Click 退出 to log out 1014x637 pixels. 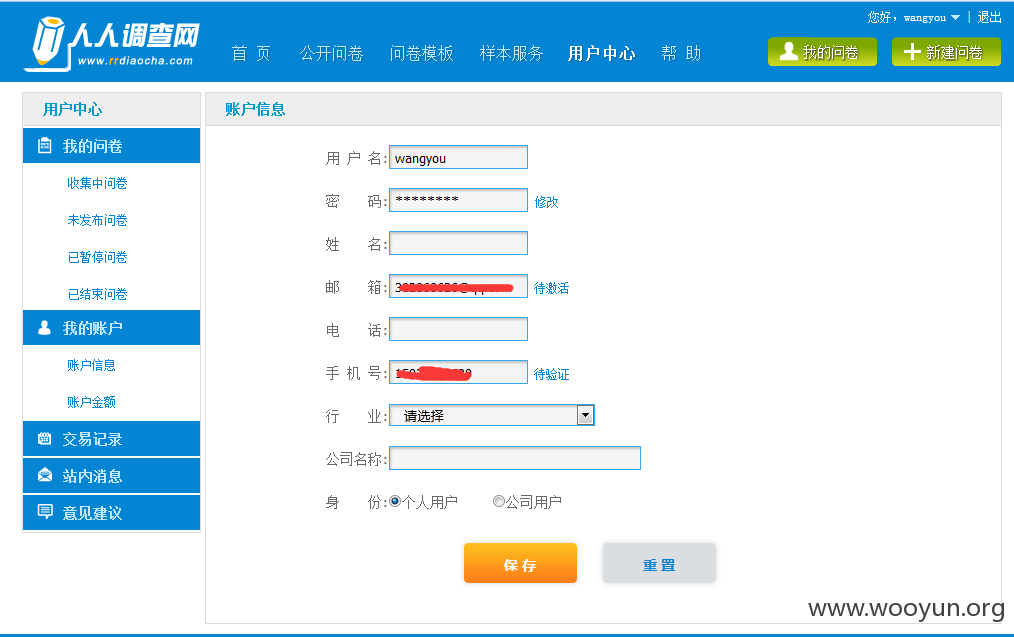[989, 17]
